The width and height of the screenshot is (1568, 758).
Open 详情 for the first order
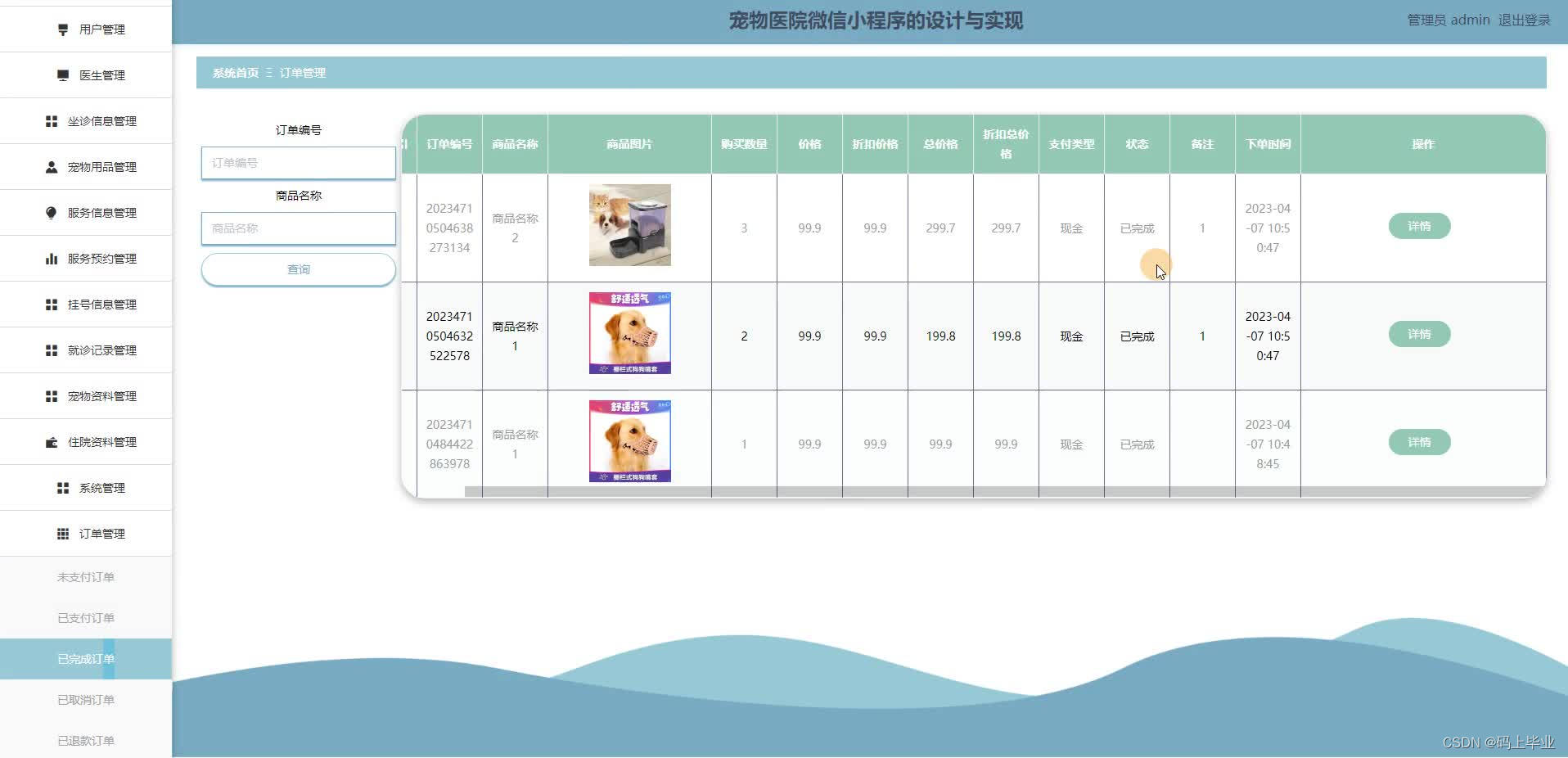pos(1419,226)
